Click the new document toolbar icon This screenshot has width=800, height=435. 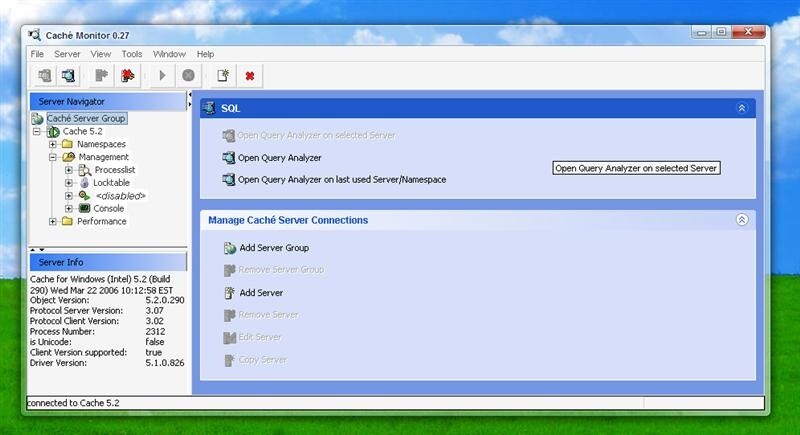pyautogui.click(x=223, y=75)
